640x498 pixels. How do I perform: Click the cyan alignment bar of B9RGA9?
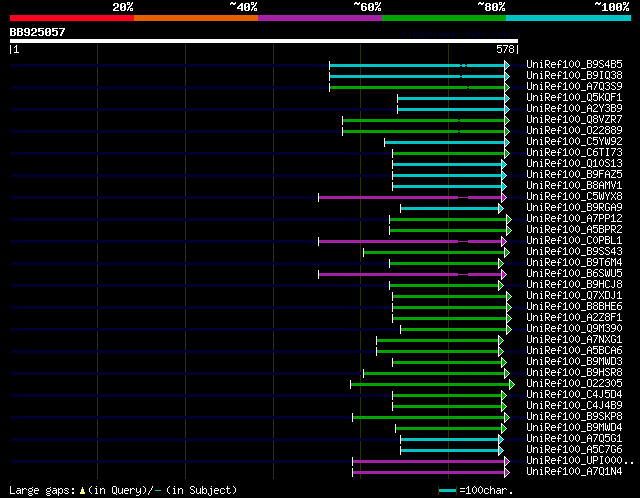coord(452,209)
